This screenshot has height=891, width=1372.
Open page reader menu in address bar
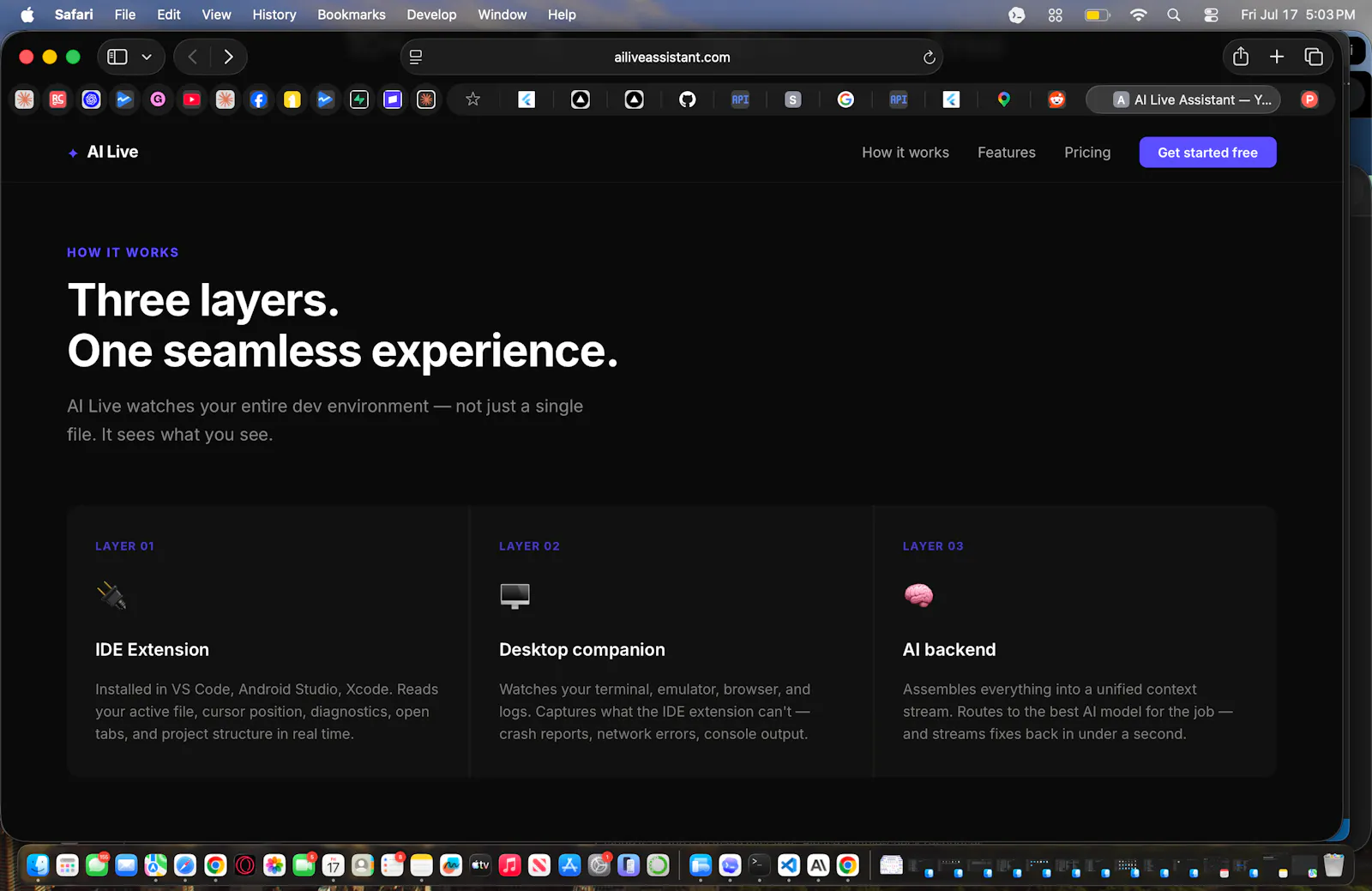[x=416, y=57]
